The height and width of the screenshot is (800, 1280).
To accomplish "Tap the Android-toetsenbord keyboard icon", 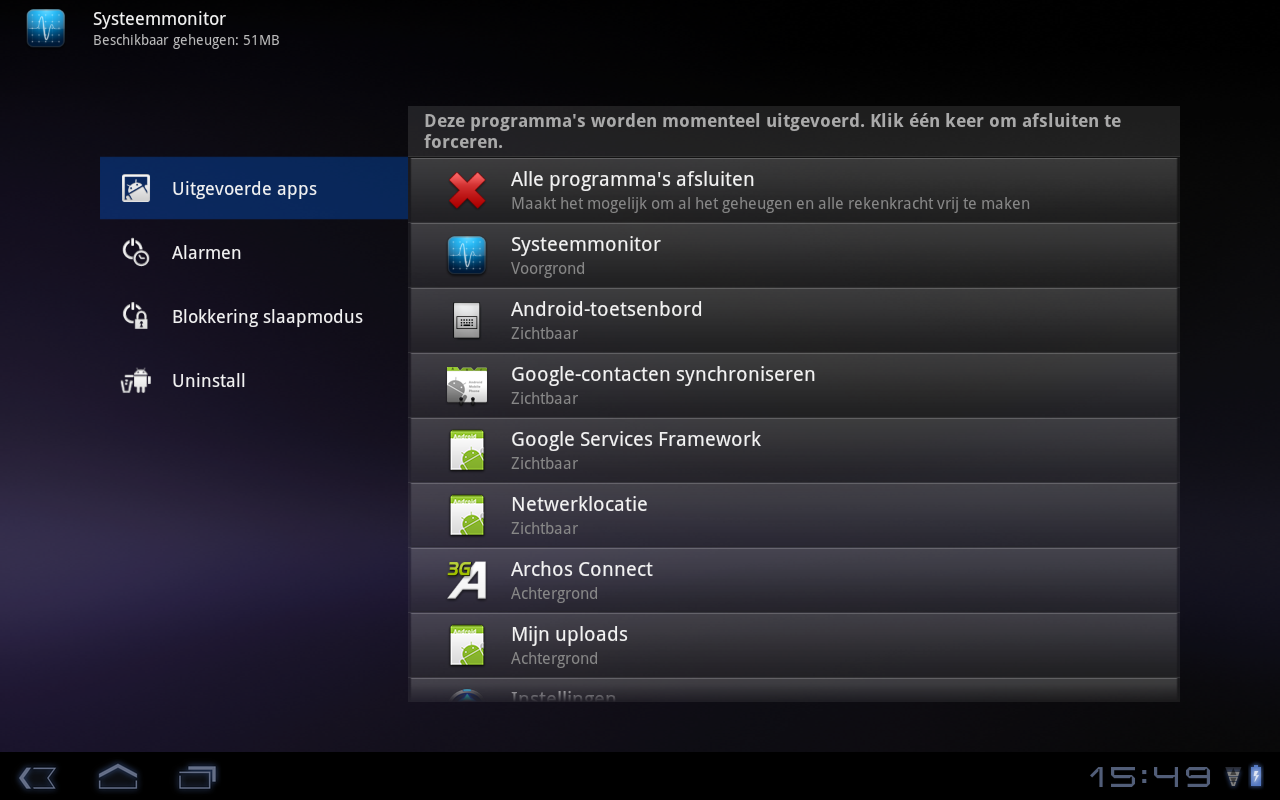I will (x=467, y=321).
